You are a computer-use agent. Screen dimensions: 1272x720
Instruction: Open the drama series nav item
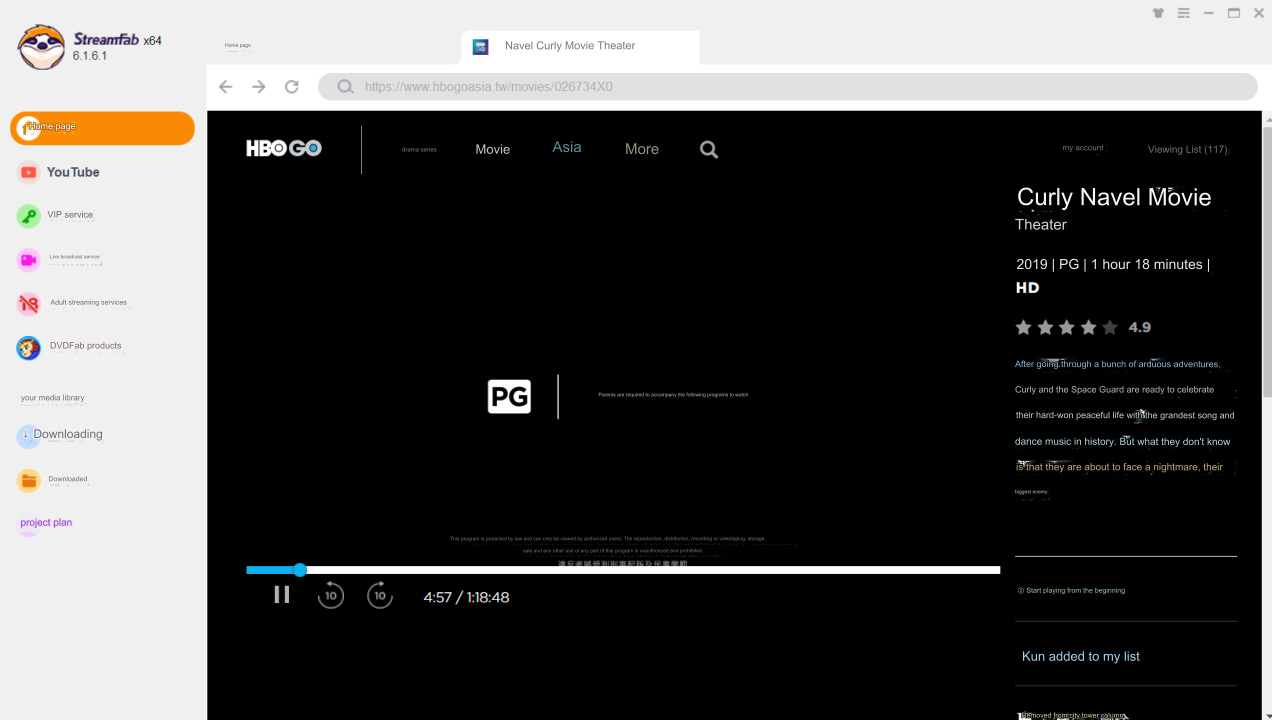[419, 150]
